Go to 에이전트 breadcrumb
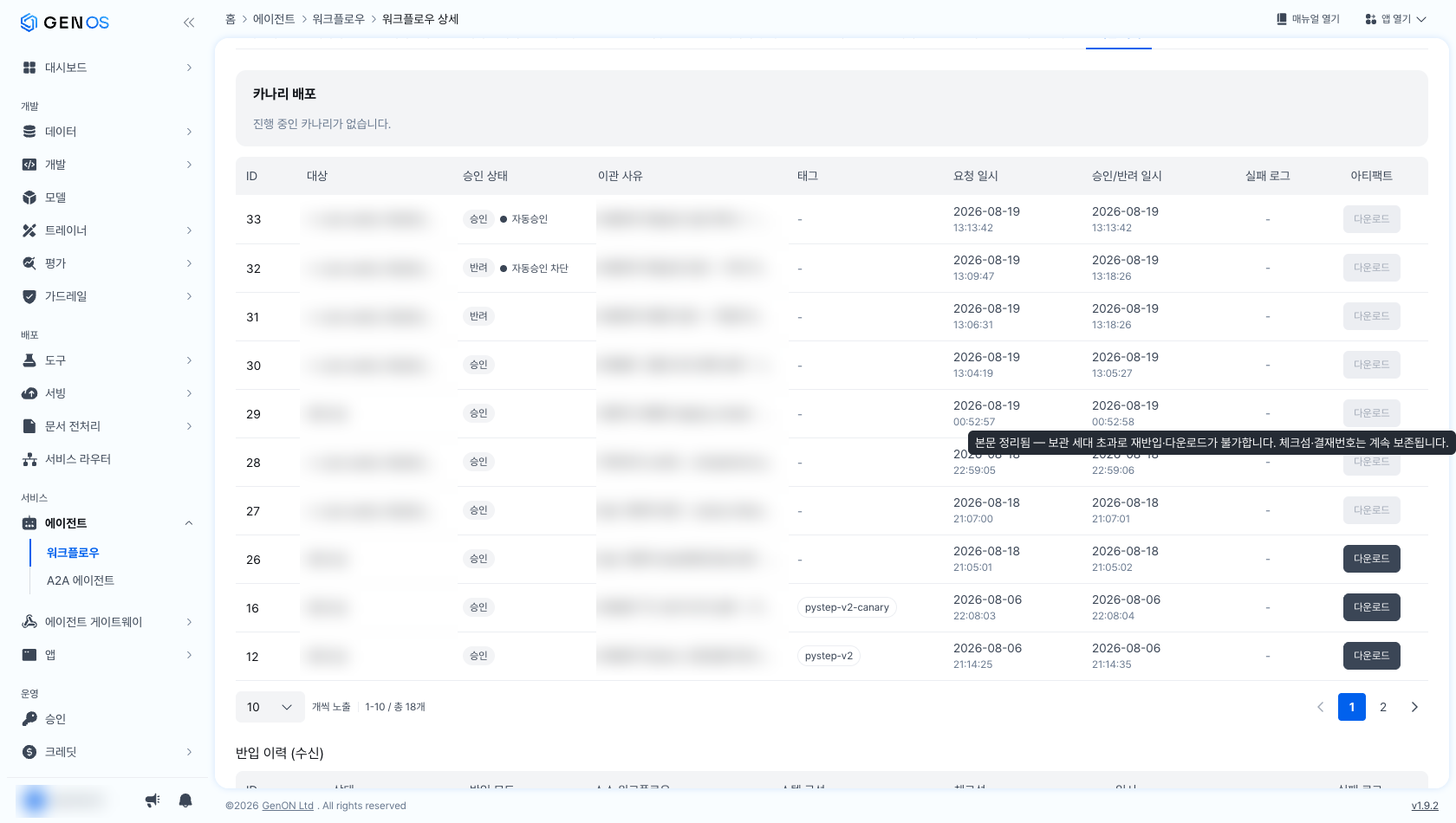The image size is (1456, 823). click(274, 19)
